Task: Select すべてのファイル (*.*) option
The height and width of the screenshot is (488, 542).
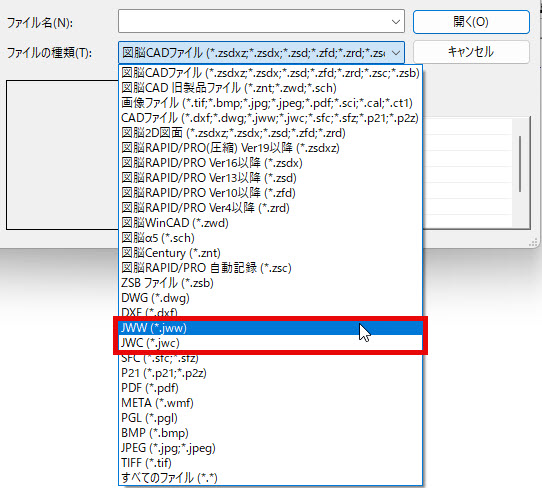Action: (270, 478)
